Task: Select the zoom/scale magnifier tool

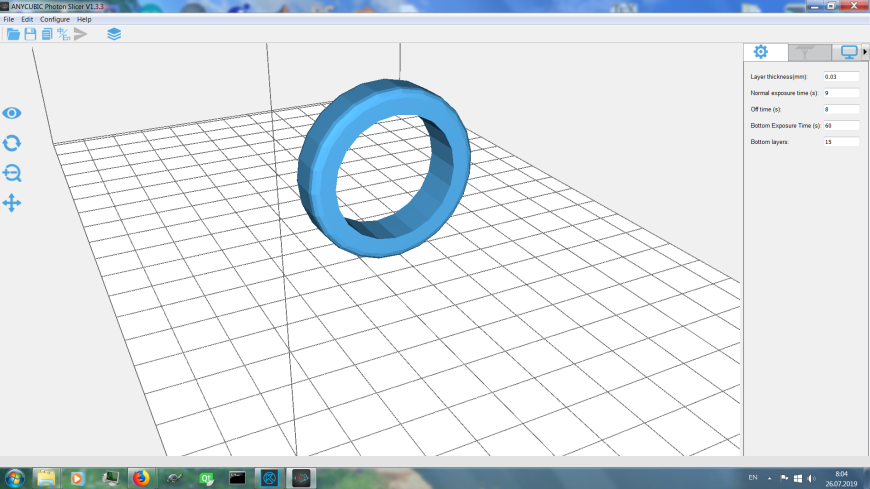Action: tap(12, 173)
